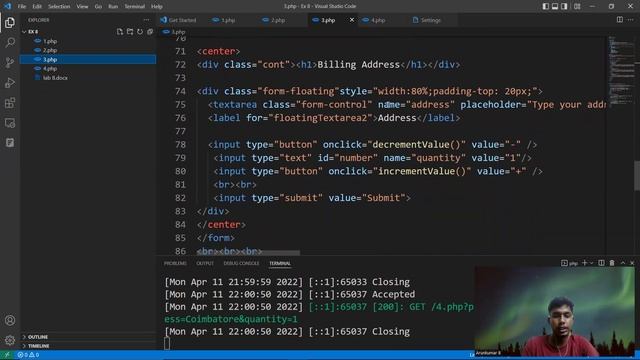Click the errors and warnings status indicator
Viewport: 640px width, 360px height.
[28, 355]
